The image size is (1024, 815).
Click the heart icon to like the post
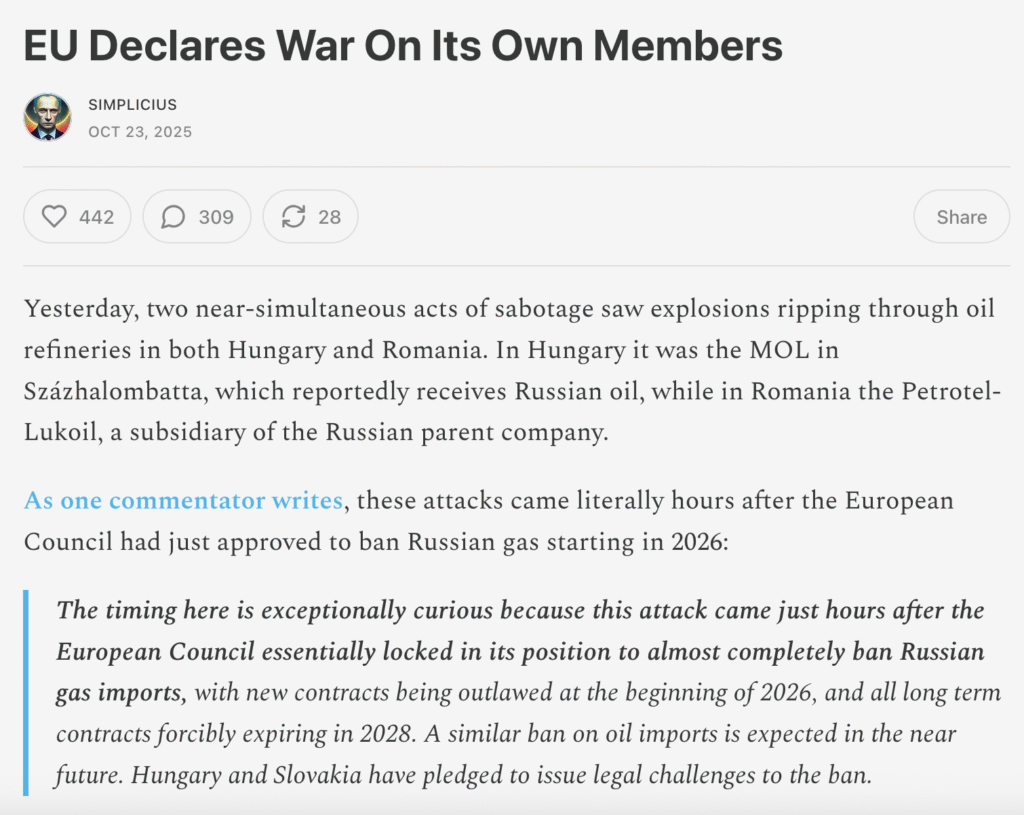tap(54, 217)
